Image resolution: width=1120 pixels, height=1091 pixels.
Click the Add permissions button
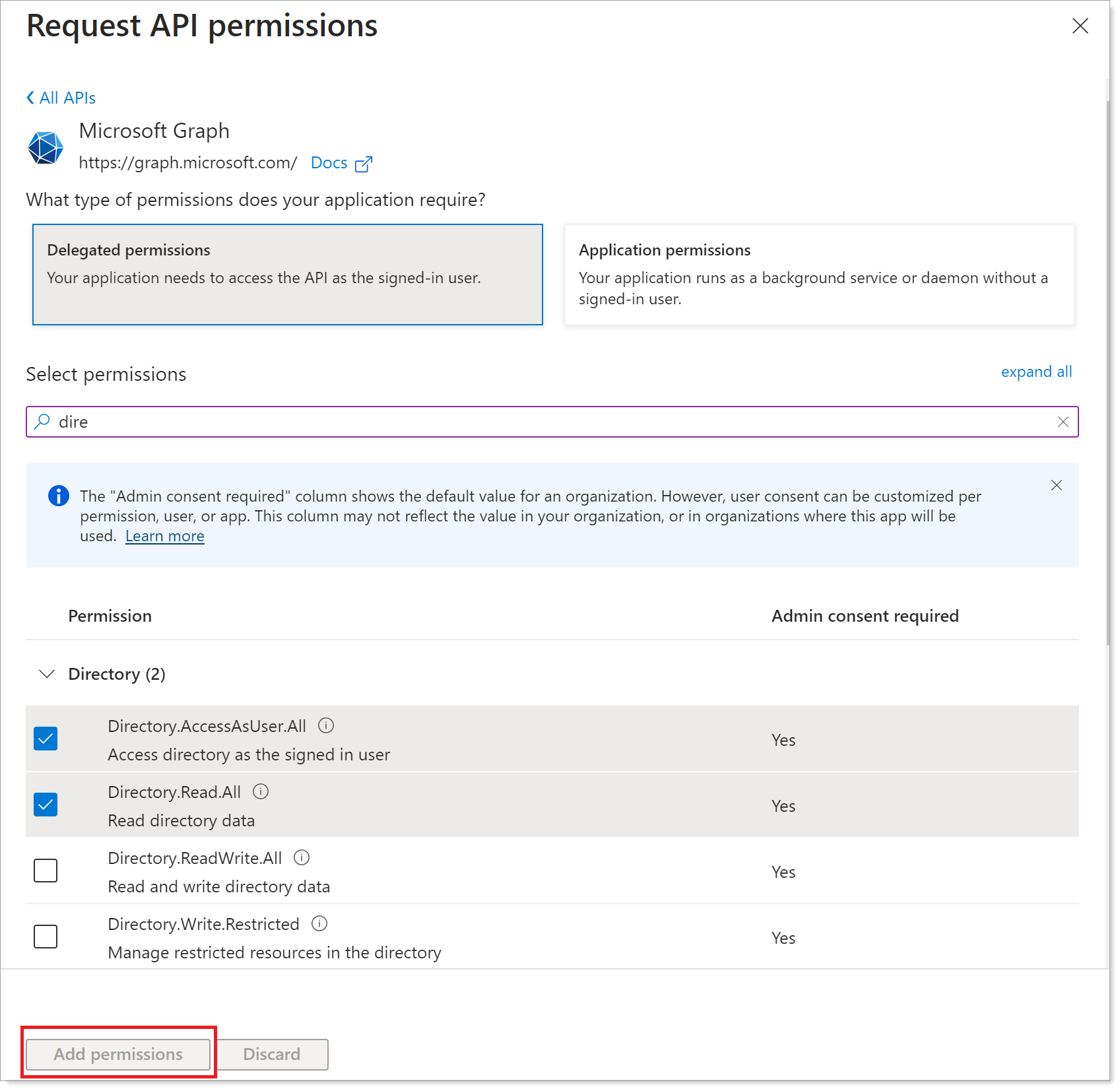[x=118, y=1054]
